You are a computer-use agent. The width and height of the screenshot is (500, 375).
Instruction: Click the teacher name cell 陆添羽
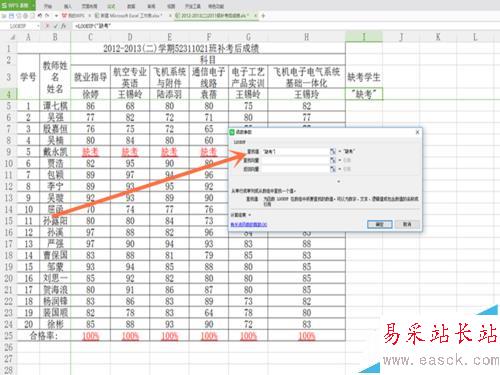pos(169,94)
